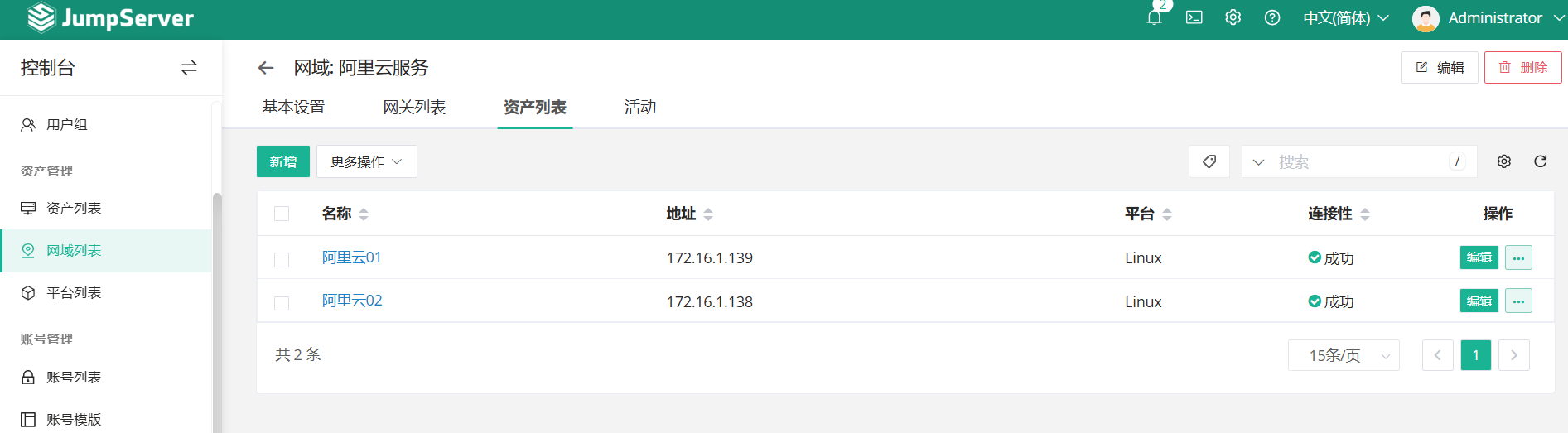Open table column settings gear
1568x433 pixels.
coord(1504,161)
